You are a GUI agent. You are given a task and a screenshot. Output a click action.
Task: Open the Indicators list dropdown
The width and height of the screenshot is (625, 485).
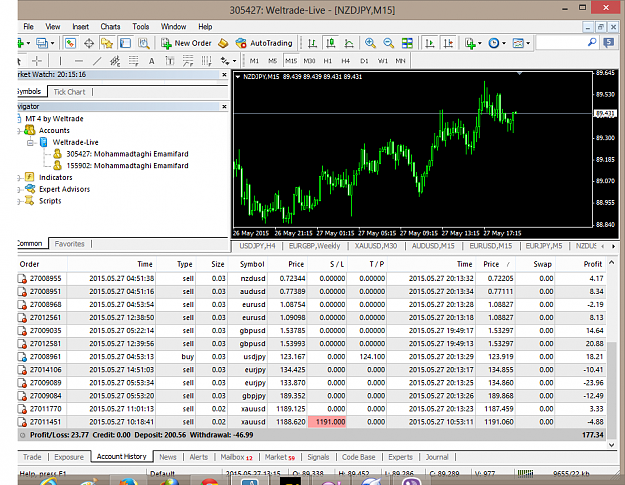pos(473,43)
